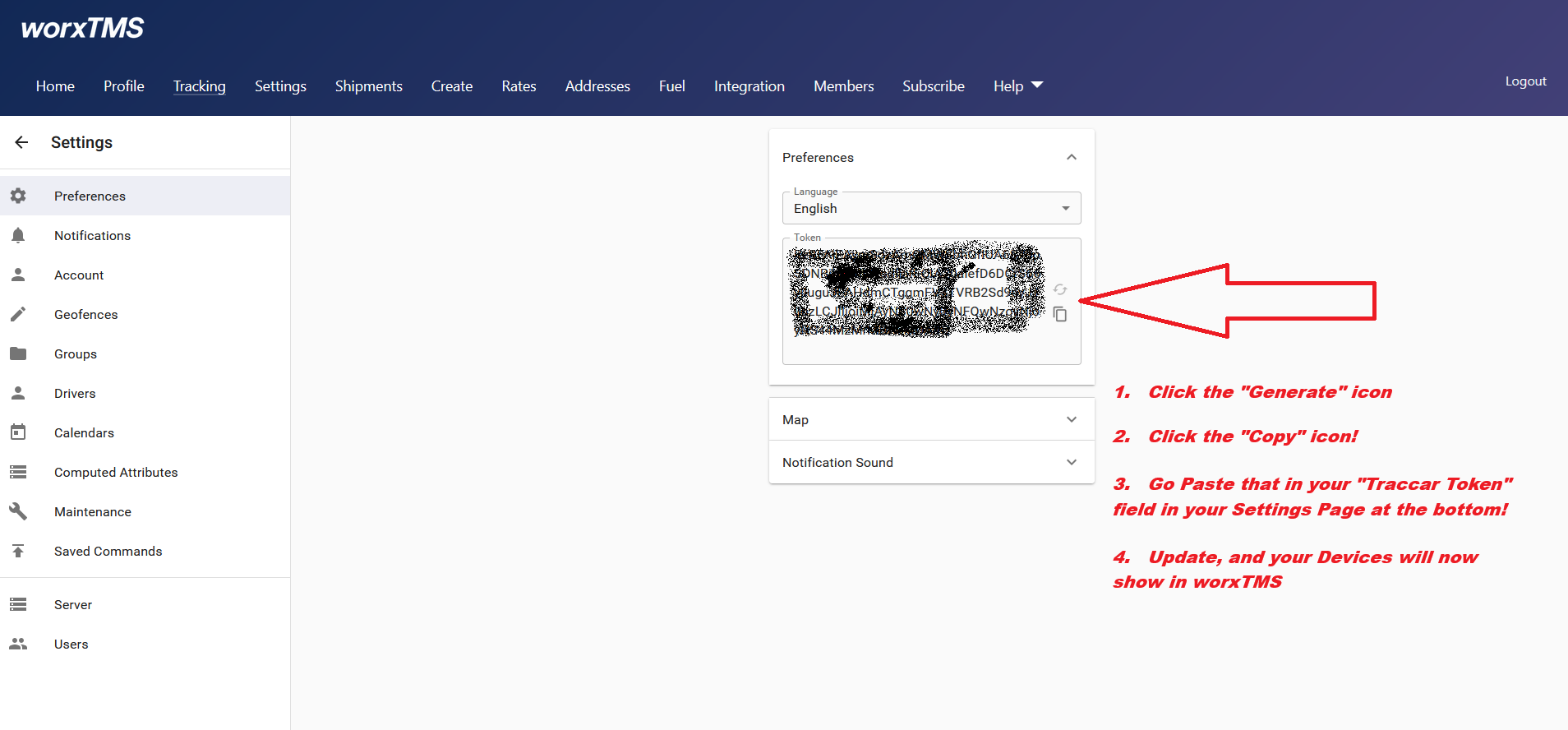1568x730 pixels.
Task: Expand the Notification Sound section
Action: (x=931, y=462)
